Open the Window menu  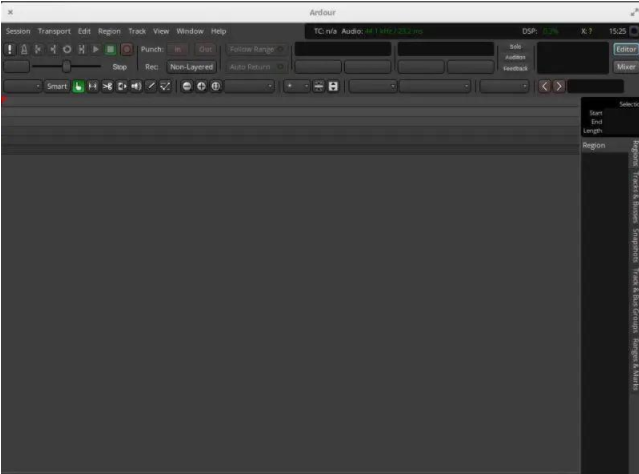click(190, 31)
